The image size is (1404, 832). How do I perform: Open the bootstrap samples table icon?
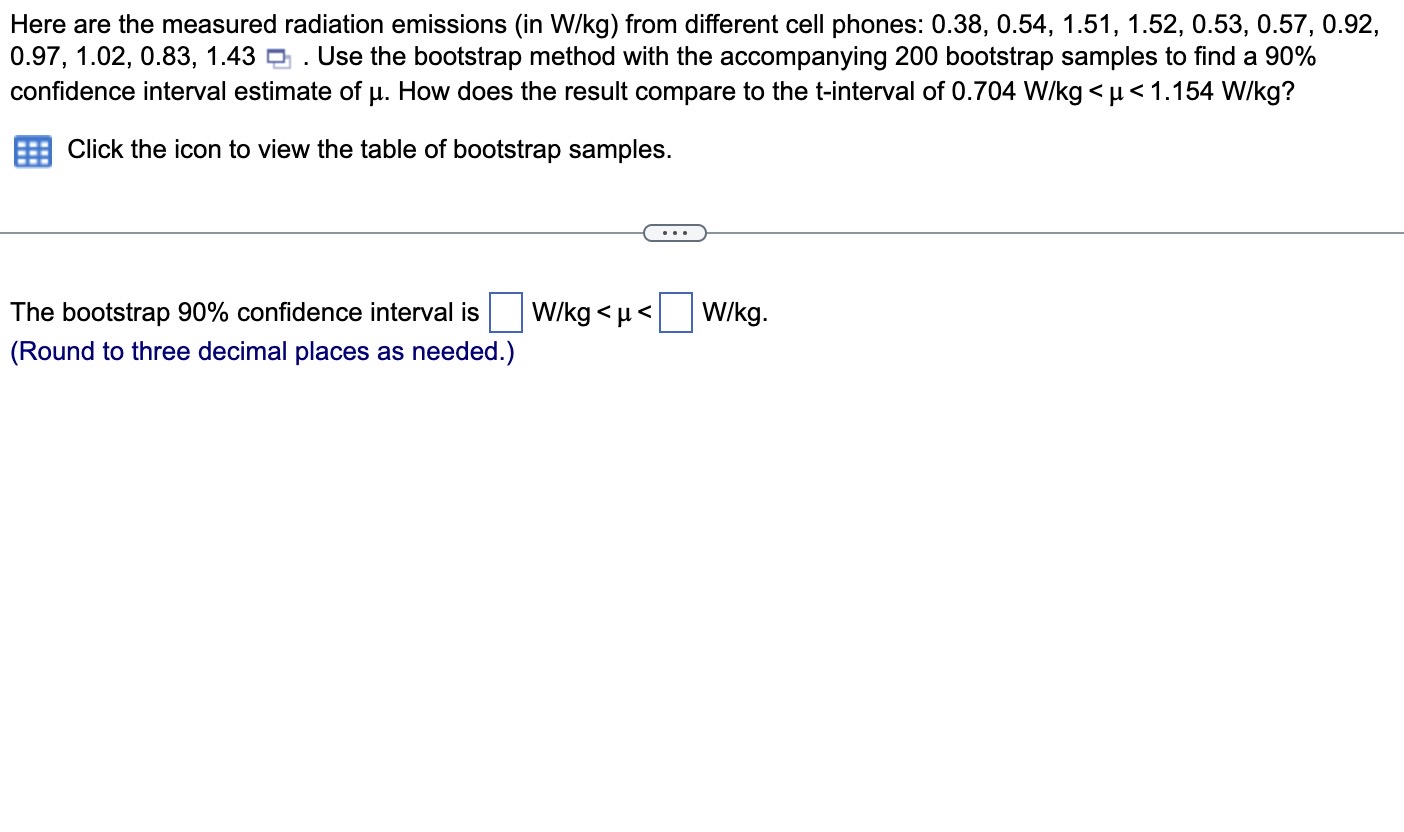tap(31, 151)
